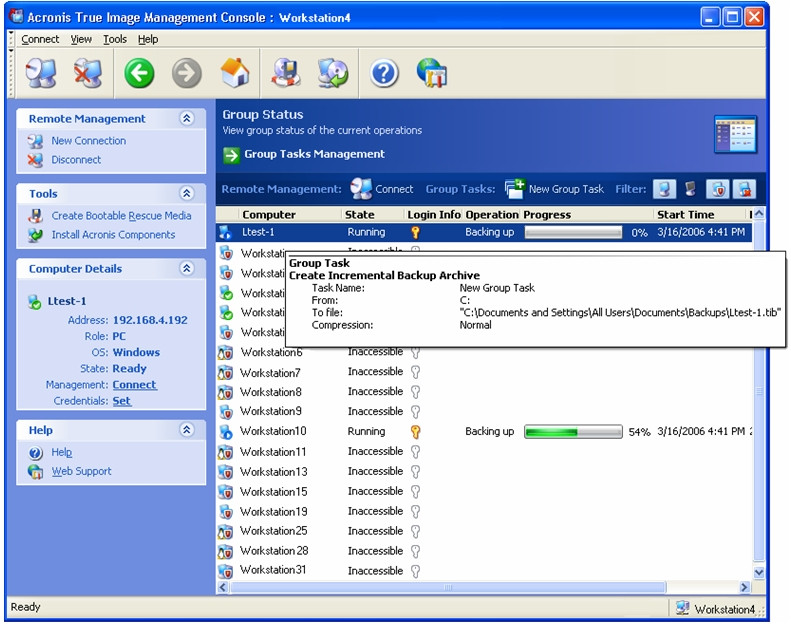The image size is (791, 624).
Task: Collapse the Remote Management panel
Action: click(187, 119)
